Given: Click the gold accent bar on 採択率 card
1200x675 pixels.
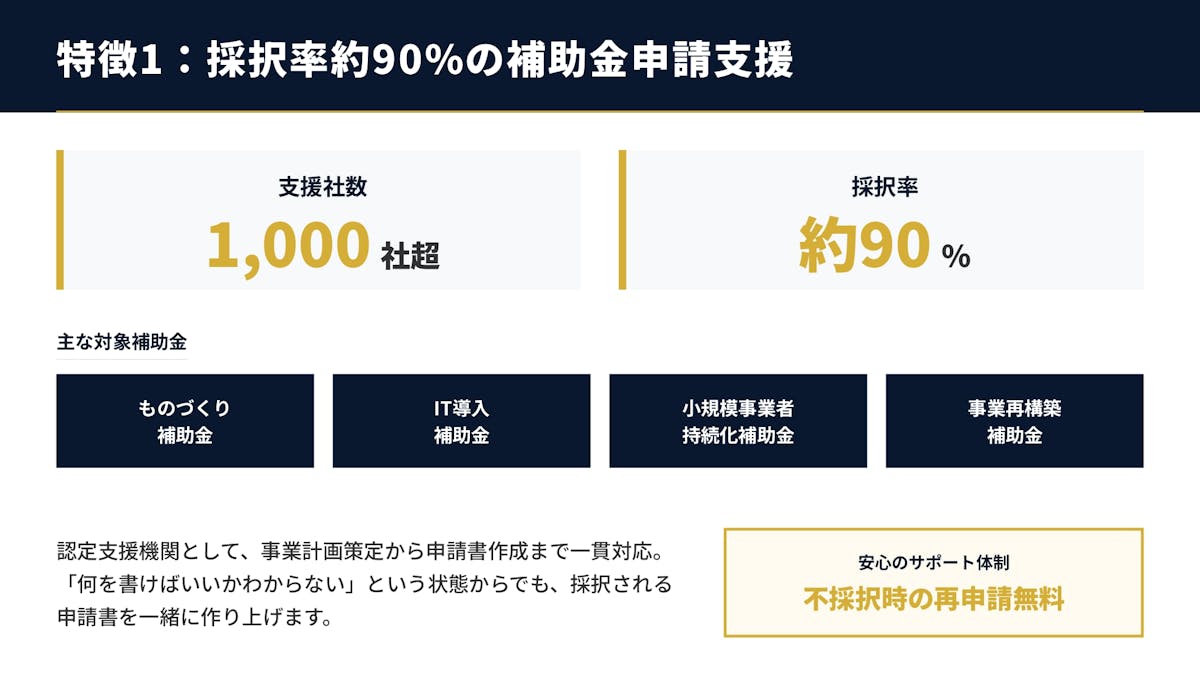Looking at the screenshot, I should pyautogui.click(x=622, y=220).
